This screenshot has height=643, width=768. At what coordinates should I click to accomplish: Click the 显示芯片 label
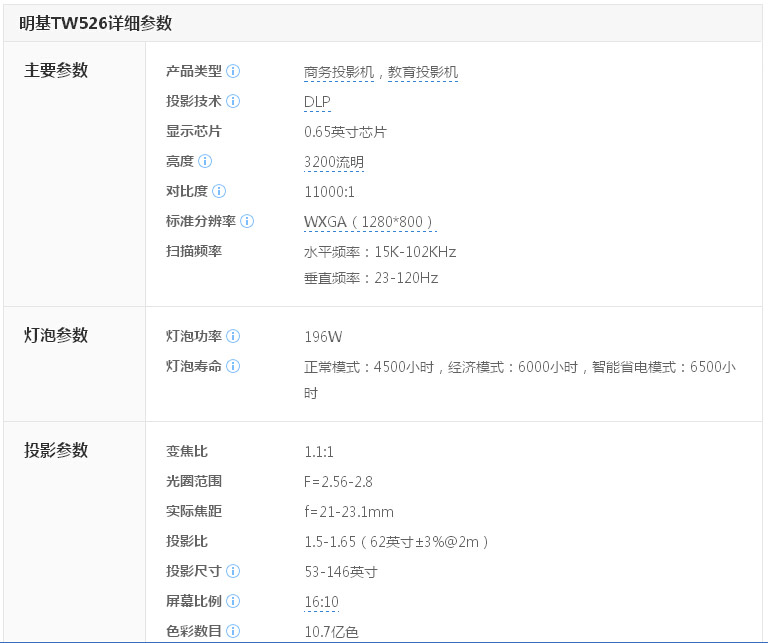(194, 131)
